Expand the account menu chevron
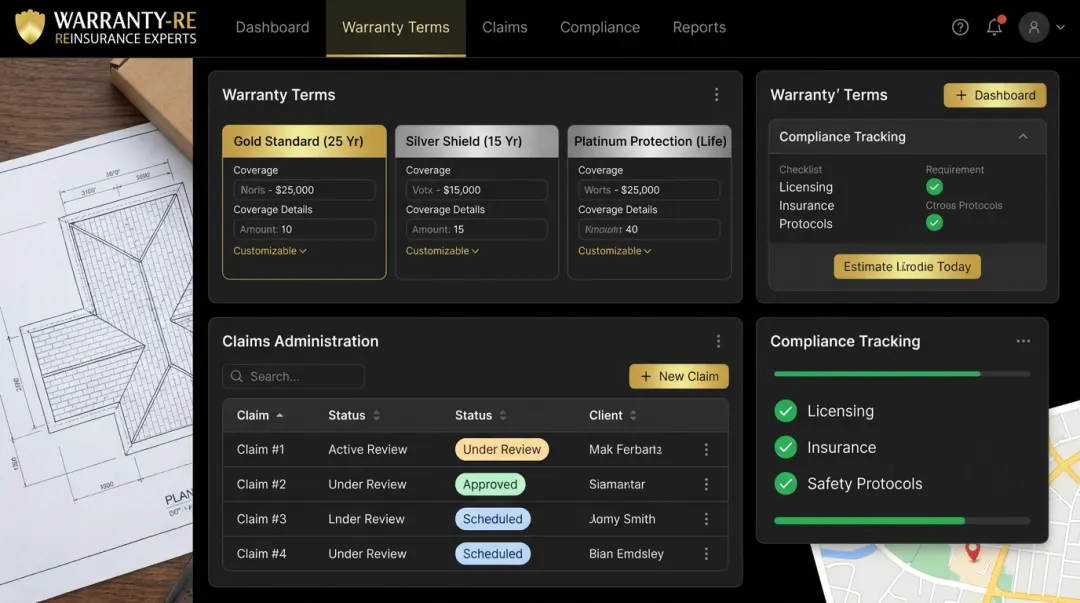The height and width of the screenshot is (603, 1080). click(x=1061, y=27)
